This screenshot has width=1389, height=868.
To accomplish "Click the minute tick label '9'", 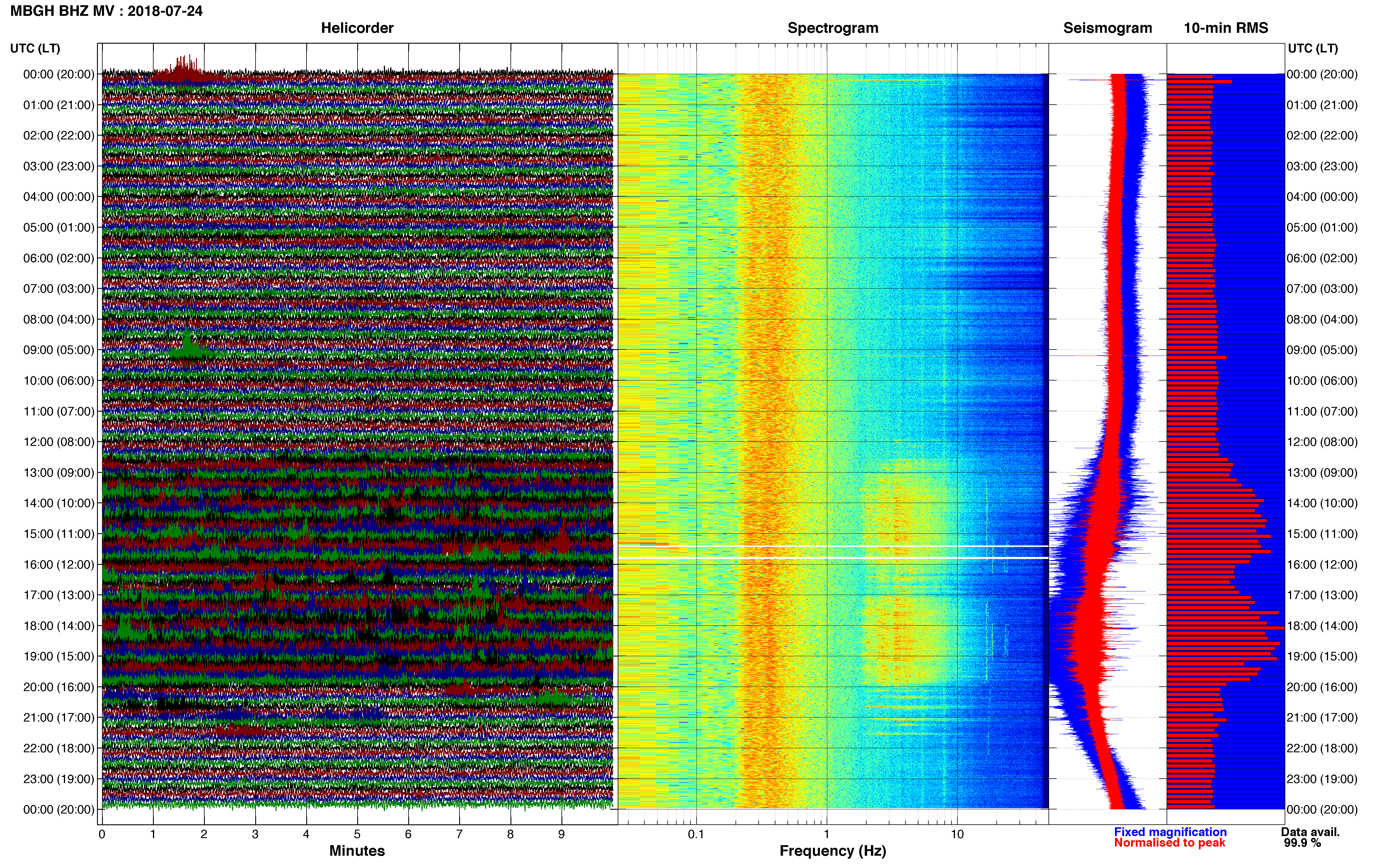I will tap(561, 834).
